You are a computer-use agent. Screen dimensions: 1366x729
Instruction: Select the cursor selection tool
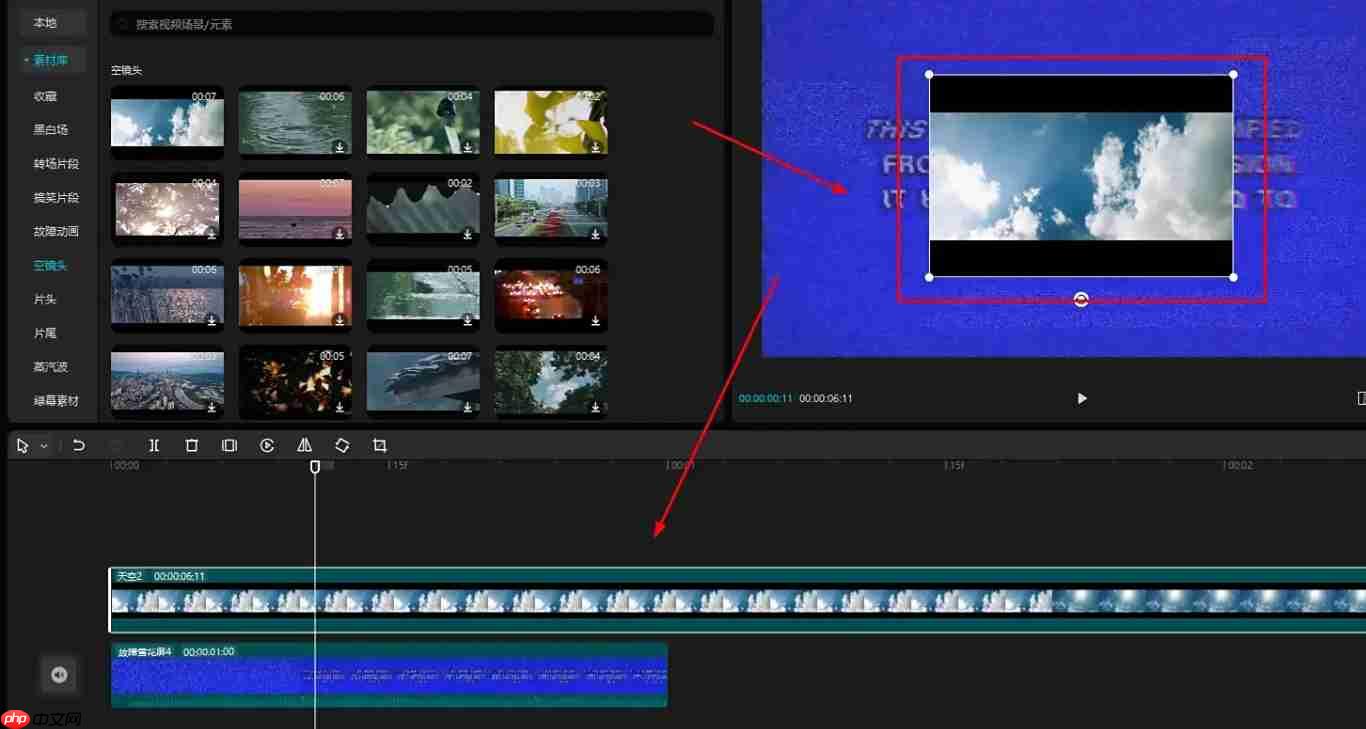point(22,445)
